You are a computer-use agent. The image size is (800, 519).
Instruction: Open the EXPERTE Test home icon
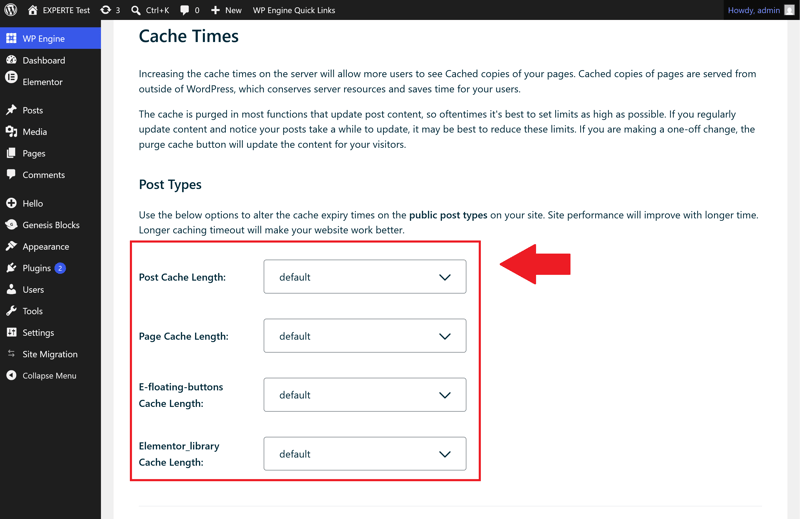[x=33, y=10]
